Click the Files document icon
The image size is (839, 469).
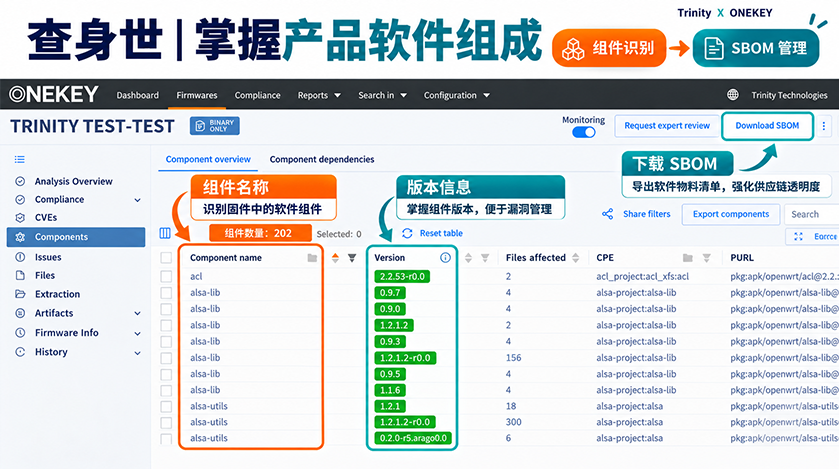(x=20, y=275)
